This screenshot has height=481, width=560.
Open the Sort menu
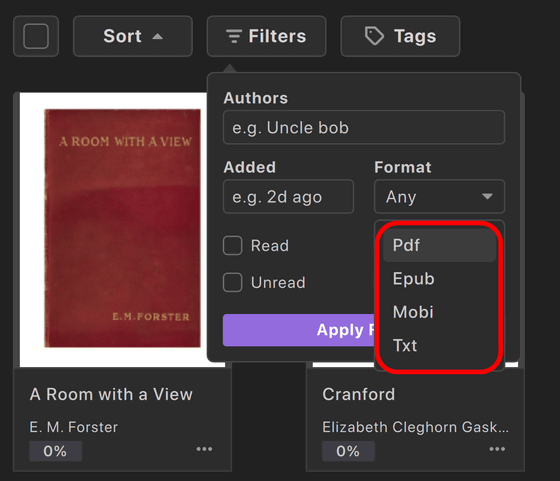pyautogui.click(x=133, y=36)
